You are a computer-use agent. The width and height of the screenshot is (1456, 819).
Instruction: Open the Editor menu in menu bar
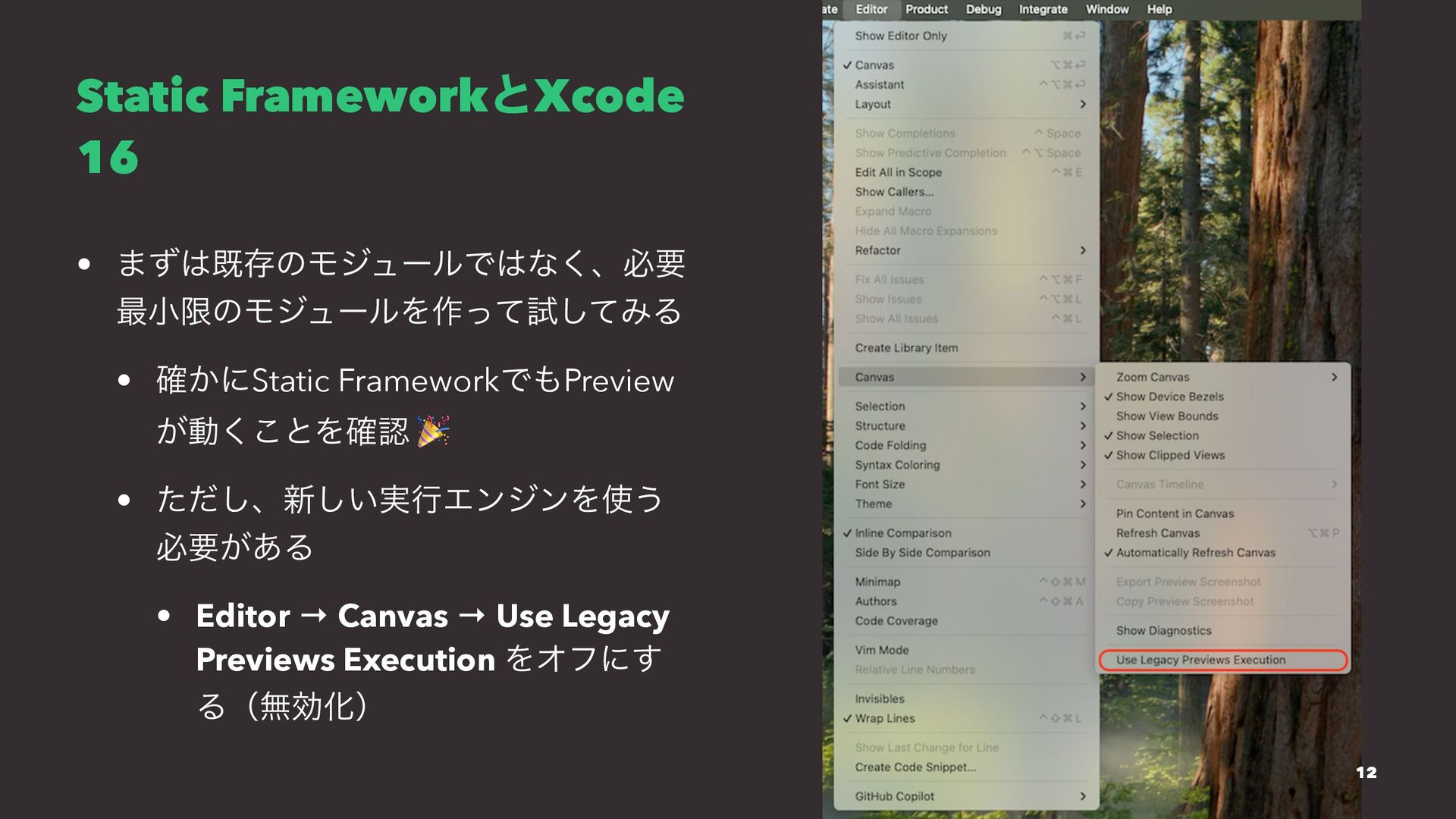click(x=871, y=9)
